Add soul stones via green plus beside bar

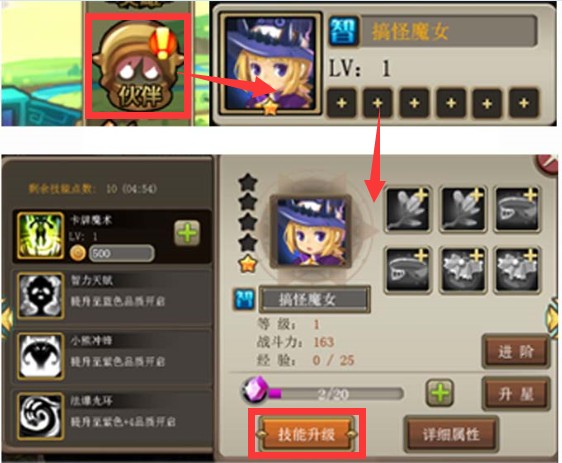(439, 393)
